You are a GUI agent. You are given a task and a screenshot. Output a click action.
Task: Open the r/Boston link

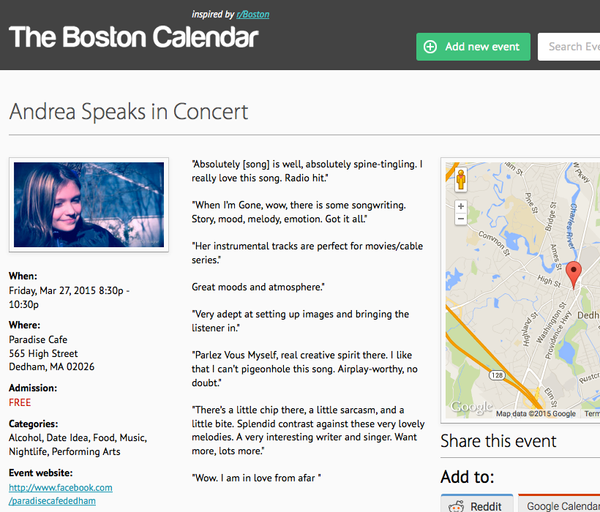253,15
